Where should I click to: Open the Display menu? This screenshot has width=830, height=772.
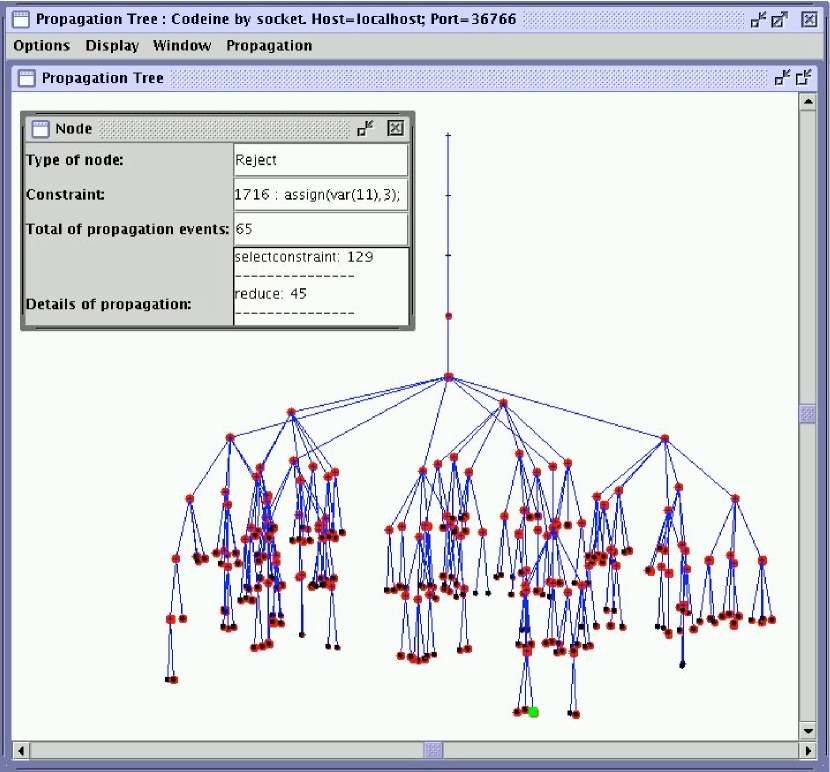tap(112, 46)
